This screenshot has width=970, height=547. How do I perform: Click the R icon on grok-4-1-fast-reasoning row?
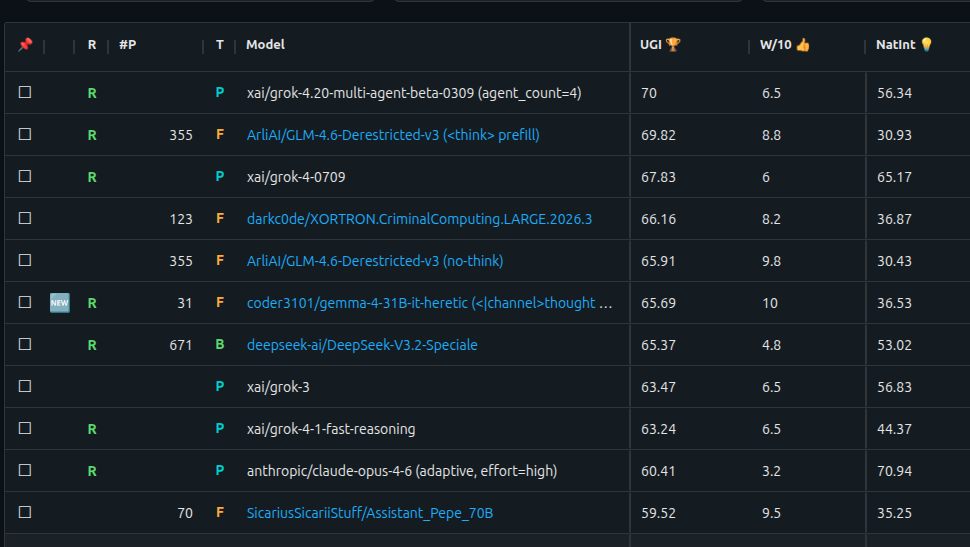tap(92, 429)
